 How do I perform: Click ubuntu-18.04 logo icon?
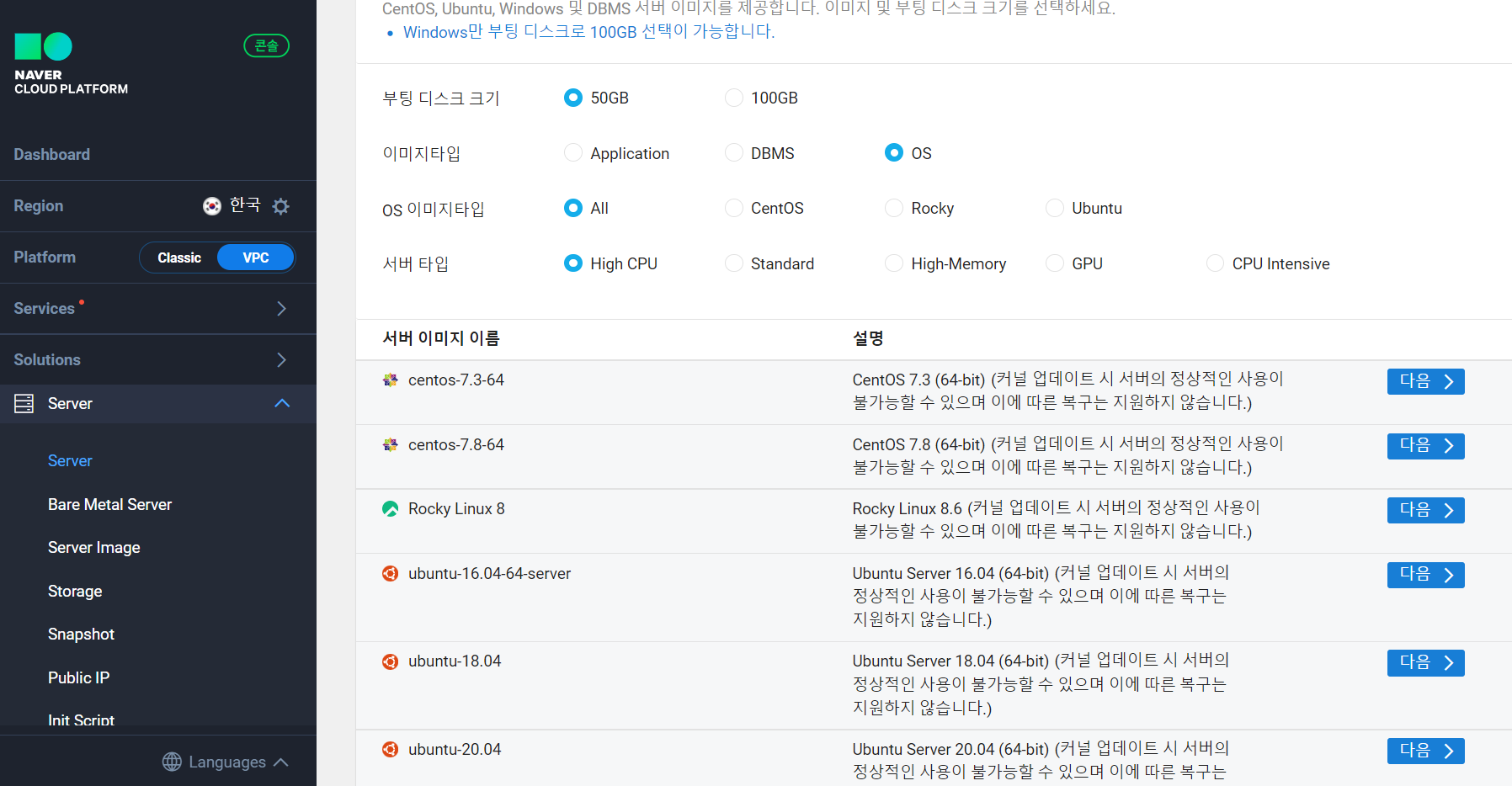pos(391,661)
